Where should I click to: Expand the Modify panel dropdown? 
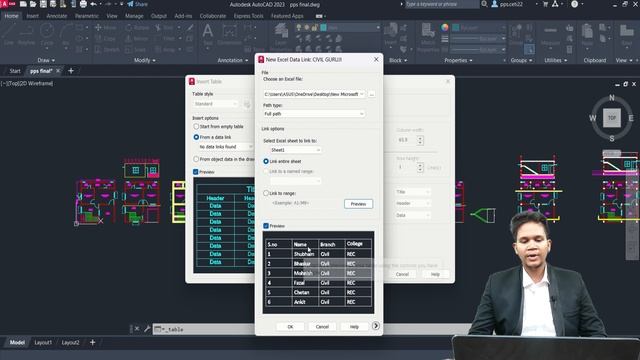point(144,60)
